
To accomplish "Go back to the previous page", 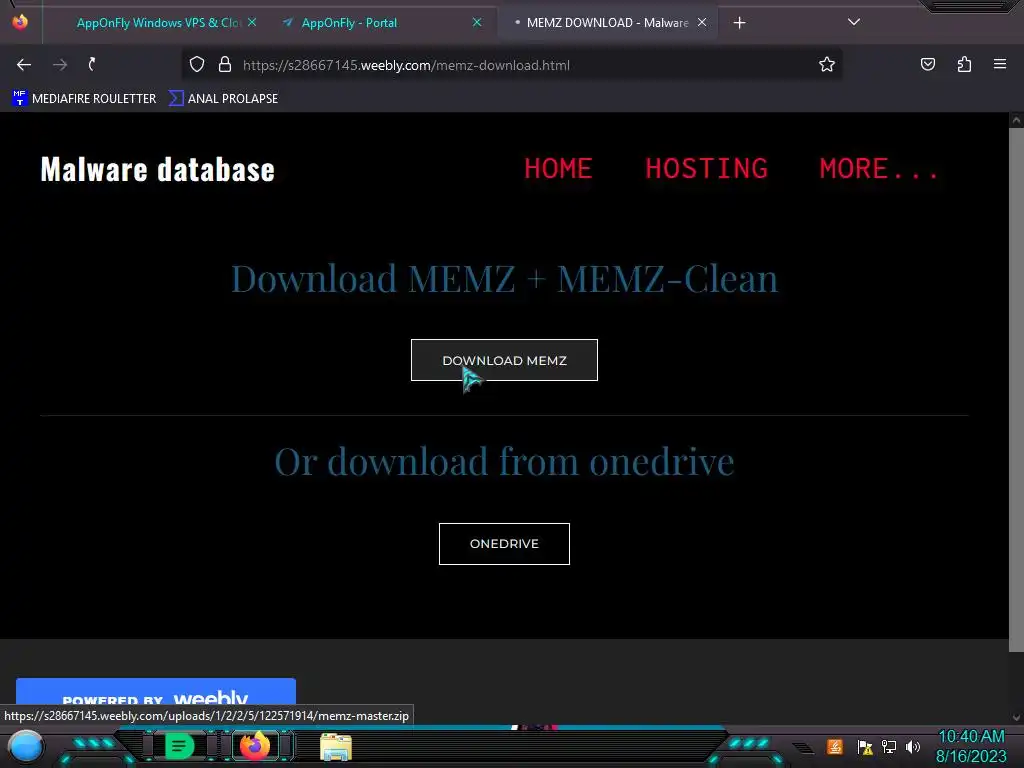I will point(24,65).
